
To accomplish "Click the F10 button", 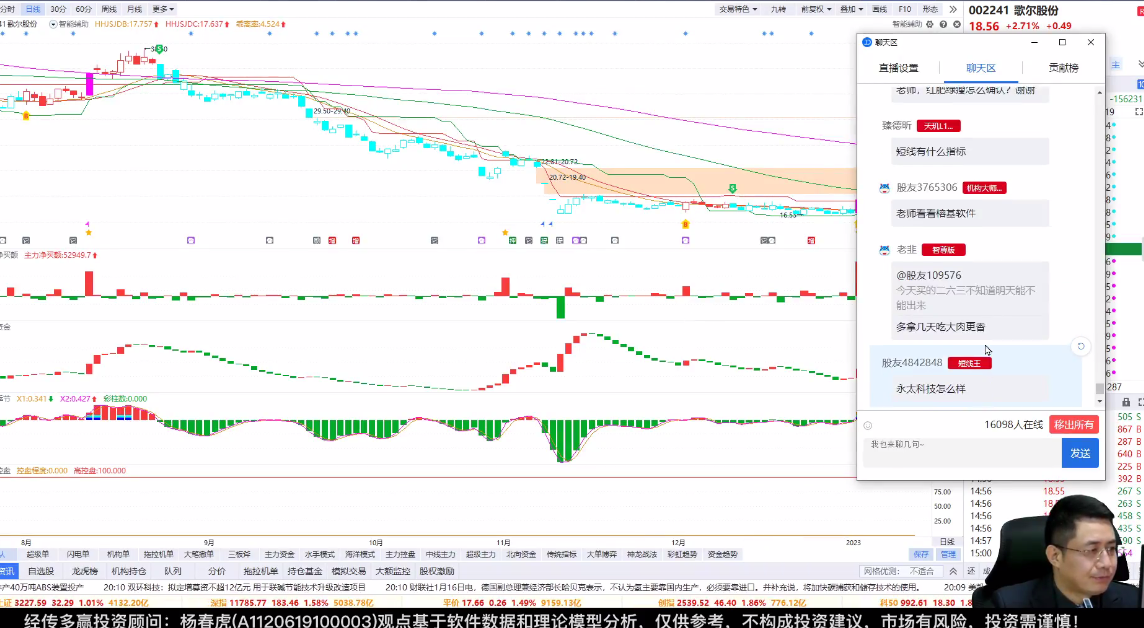I will click(905, 9).
